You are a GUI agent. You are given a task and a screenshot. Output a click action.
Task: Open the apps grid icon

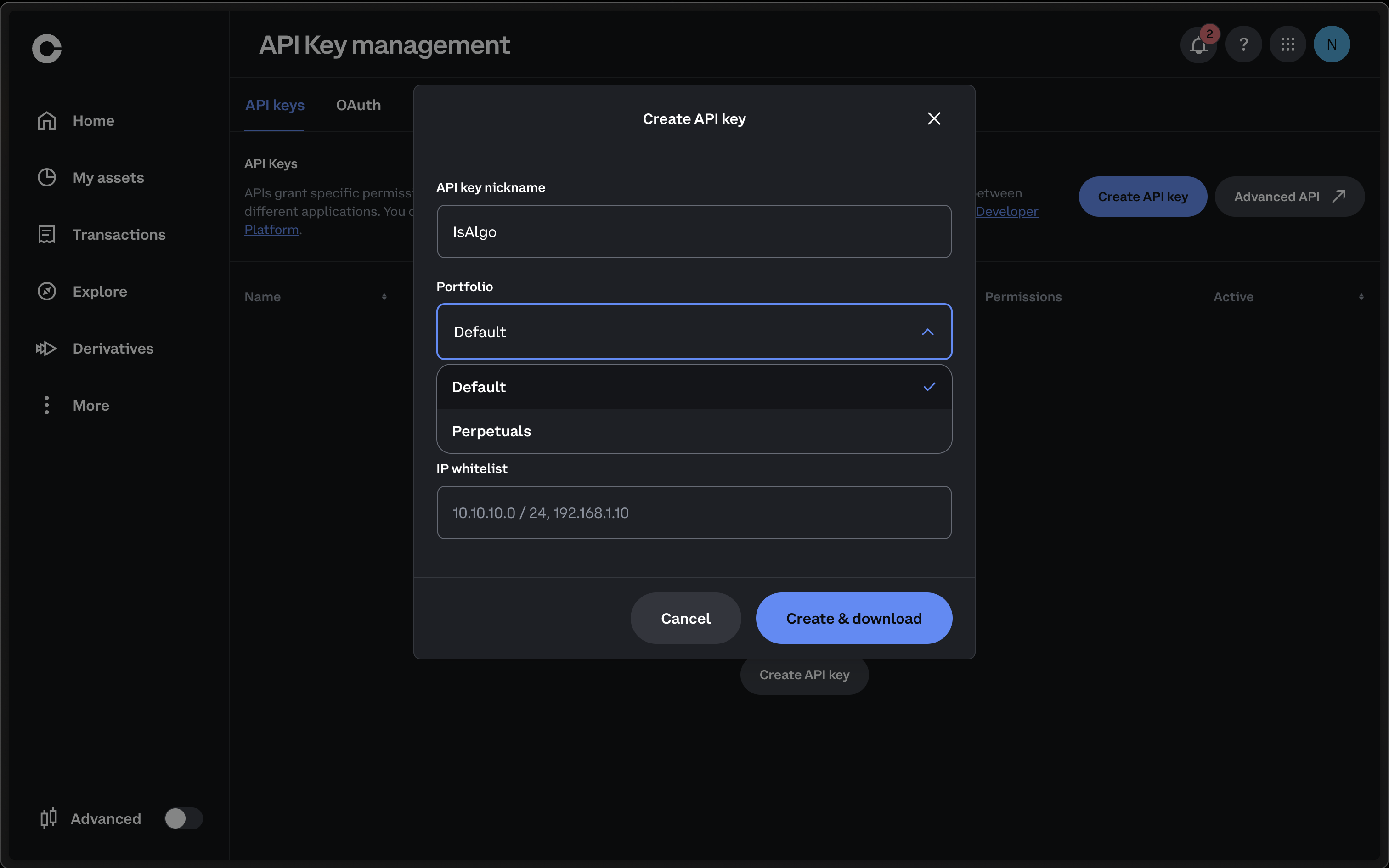1287,44
